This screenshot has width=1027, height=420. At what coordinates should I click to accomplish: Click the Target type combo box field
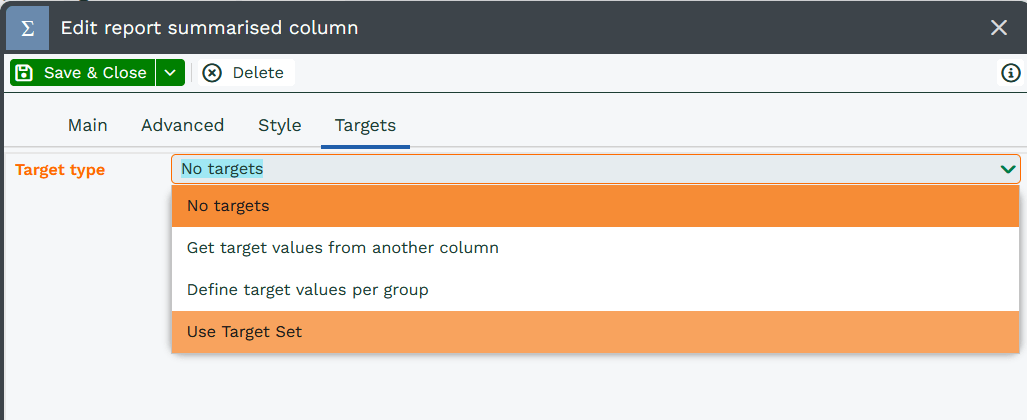point(580,169)
